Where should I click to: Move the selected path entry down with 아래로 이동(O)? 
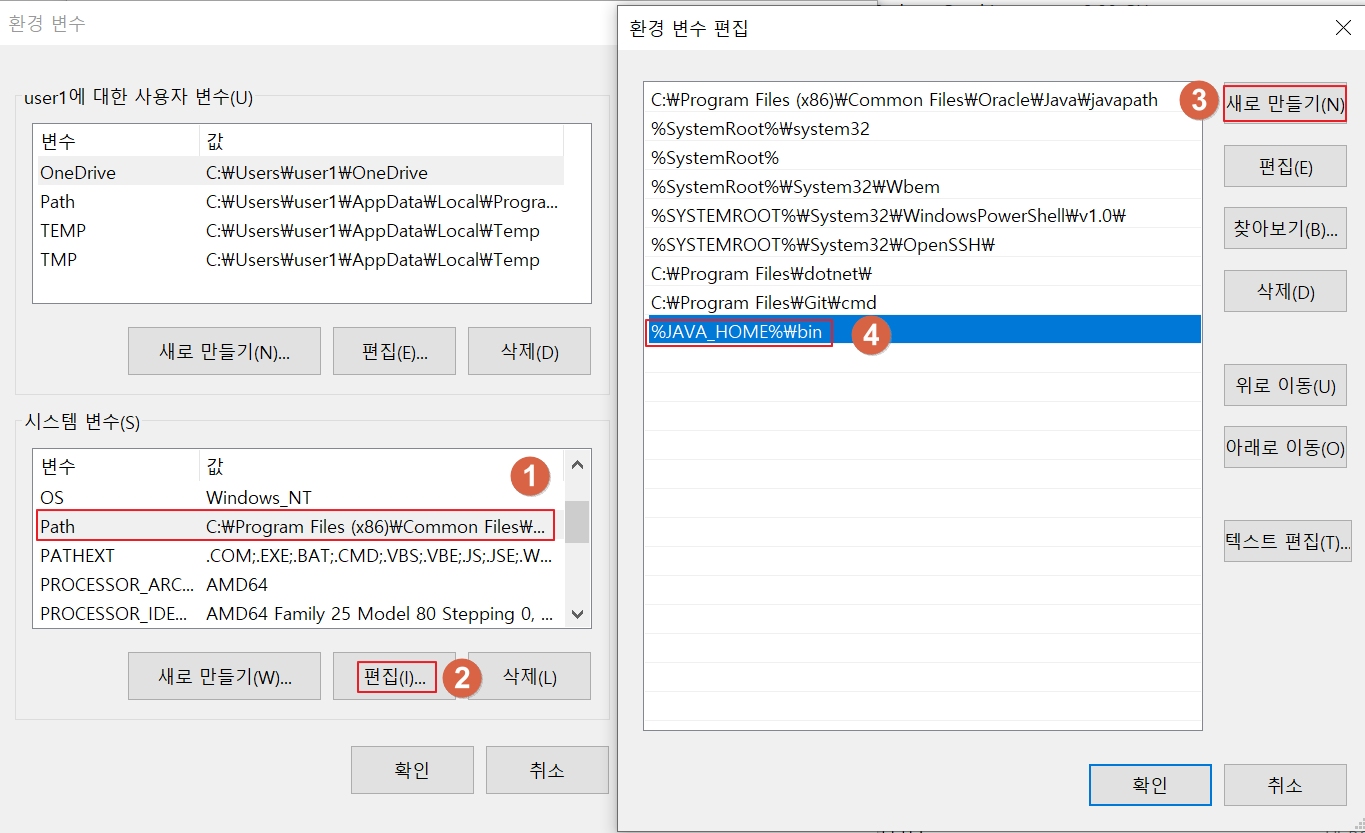coord(1284,447)
